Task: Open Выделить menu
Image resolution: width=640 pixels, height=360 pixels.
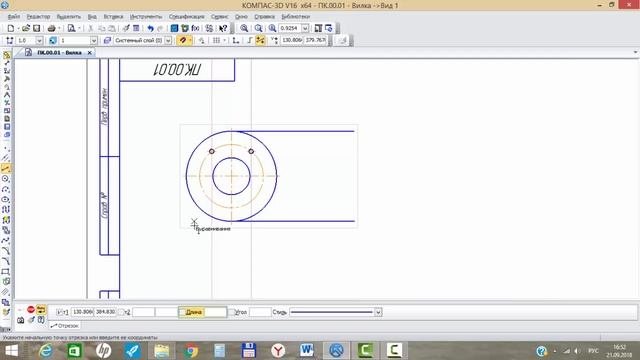Action: 69,17
